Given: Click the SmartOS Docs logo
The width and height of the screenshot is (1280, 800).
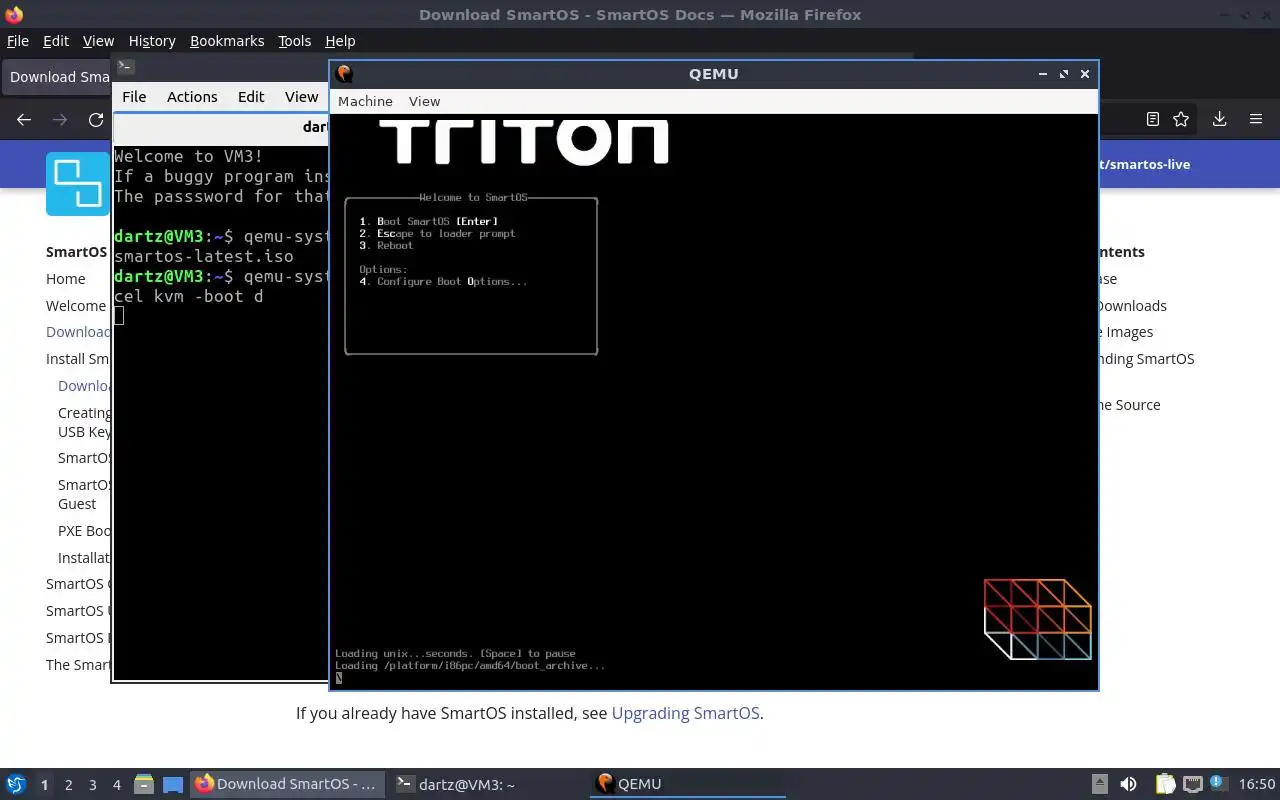Looking at the screenshot, I should pos(77,184).
